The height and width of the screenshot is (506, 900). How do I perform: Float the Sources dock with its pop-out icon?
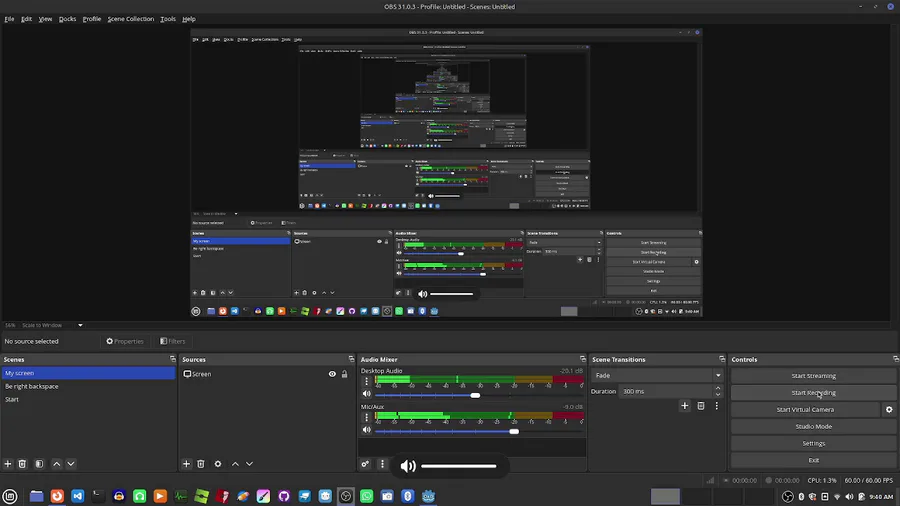pyautogui.click(x=351, y=359)
